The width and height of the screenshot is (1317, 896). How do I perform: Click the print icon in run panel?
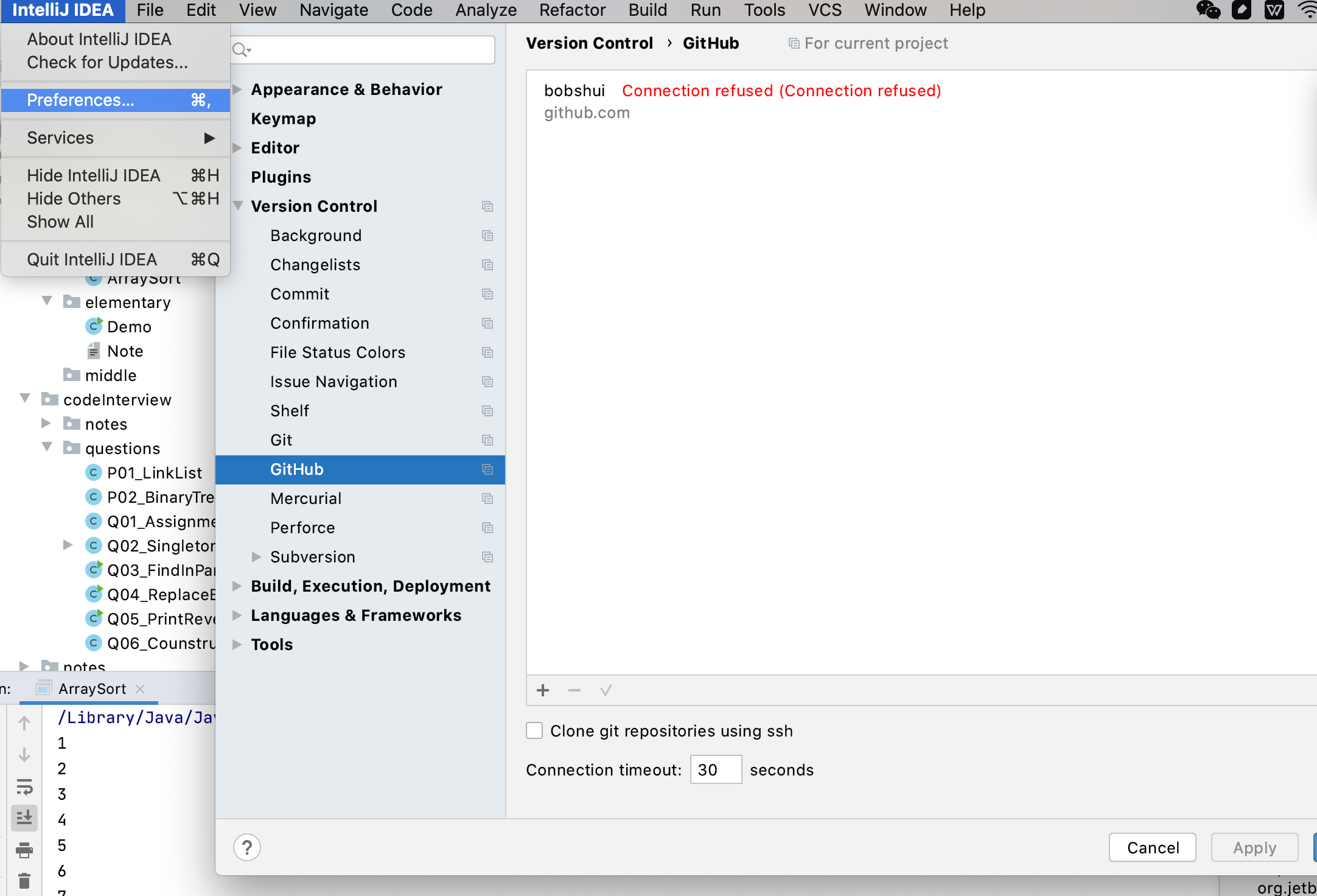click(24, 850)
